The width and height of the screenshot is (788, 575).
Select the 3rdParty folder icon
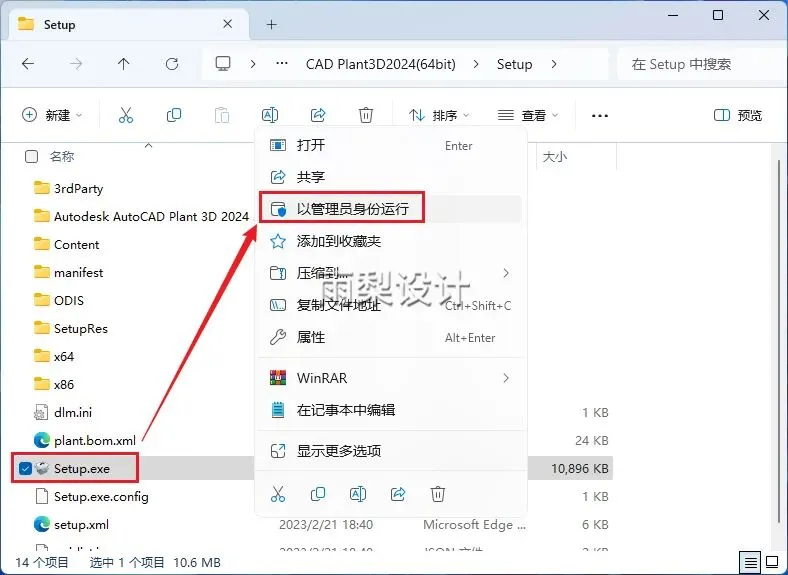[41, 188]
